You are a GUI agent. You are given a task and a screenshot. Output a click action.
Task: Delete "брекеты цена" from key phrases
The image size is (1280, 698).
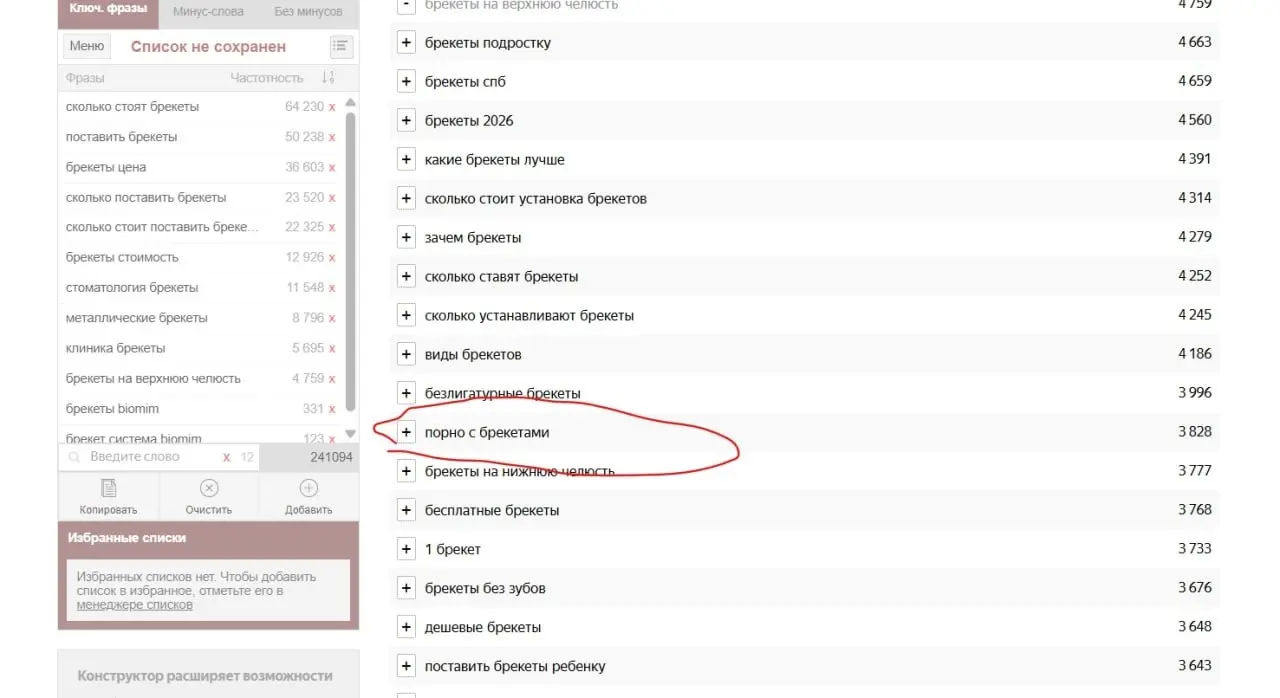(332, 168)
